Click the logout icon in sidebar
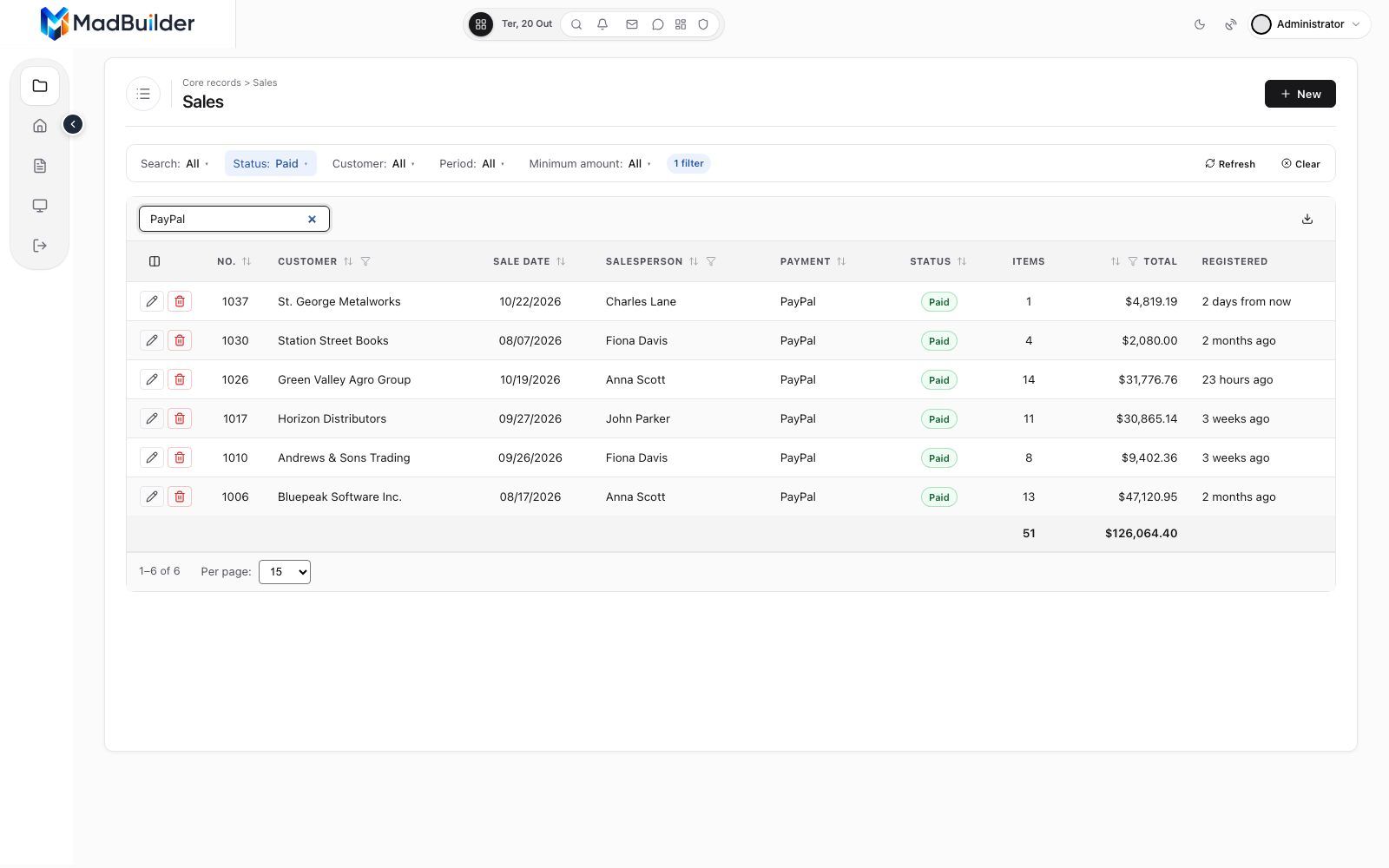 (40, 246)
